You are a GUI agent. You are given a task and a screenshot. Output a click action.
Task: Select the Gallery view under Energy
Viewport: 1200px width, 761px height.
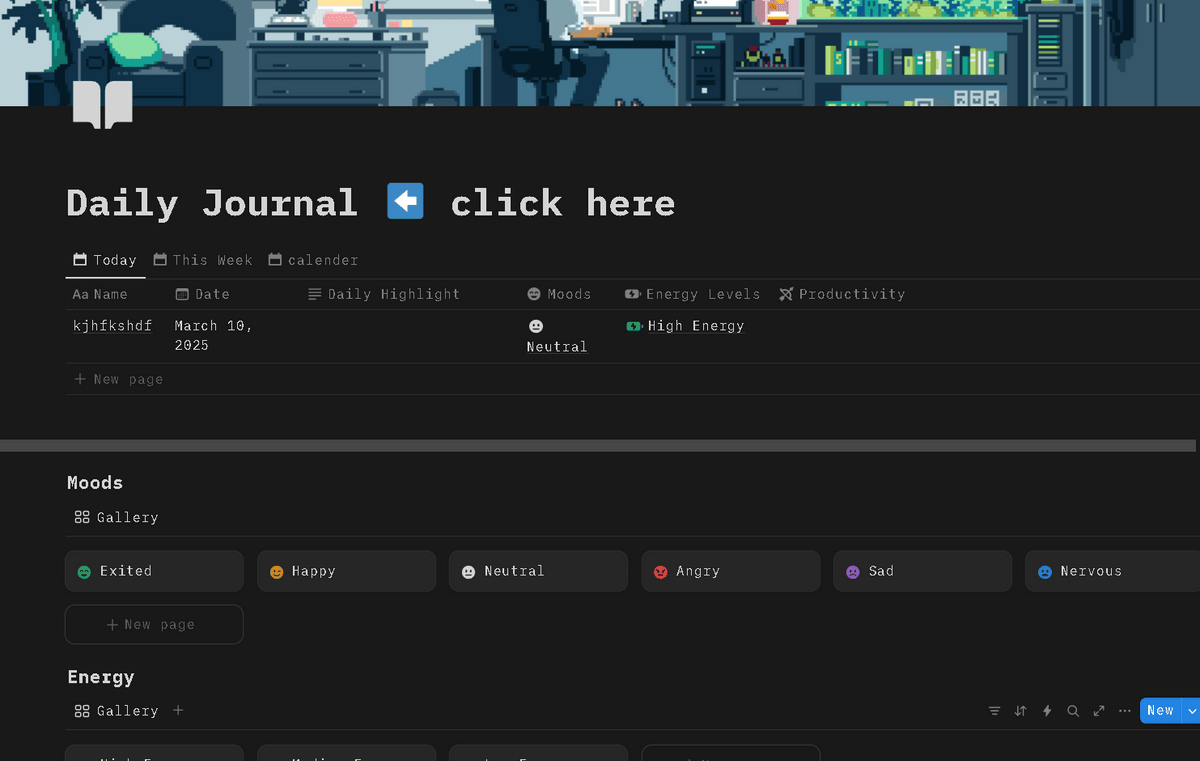(x=116, y=711)
